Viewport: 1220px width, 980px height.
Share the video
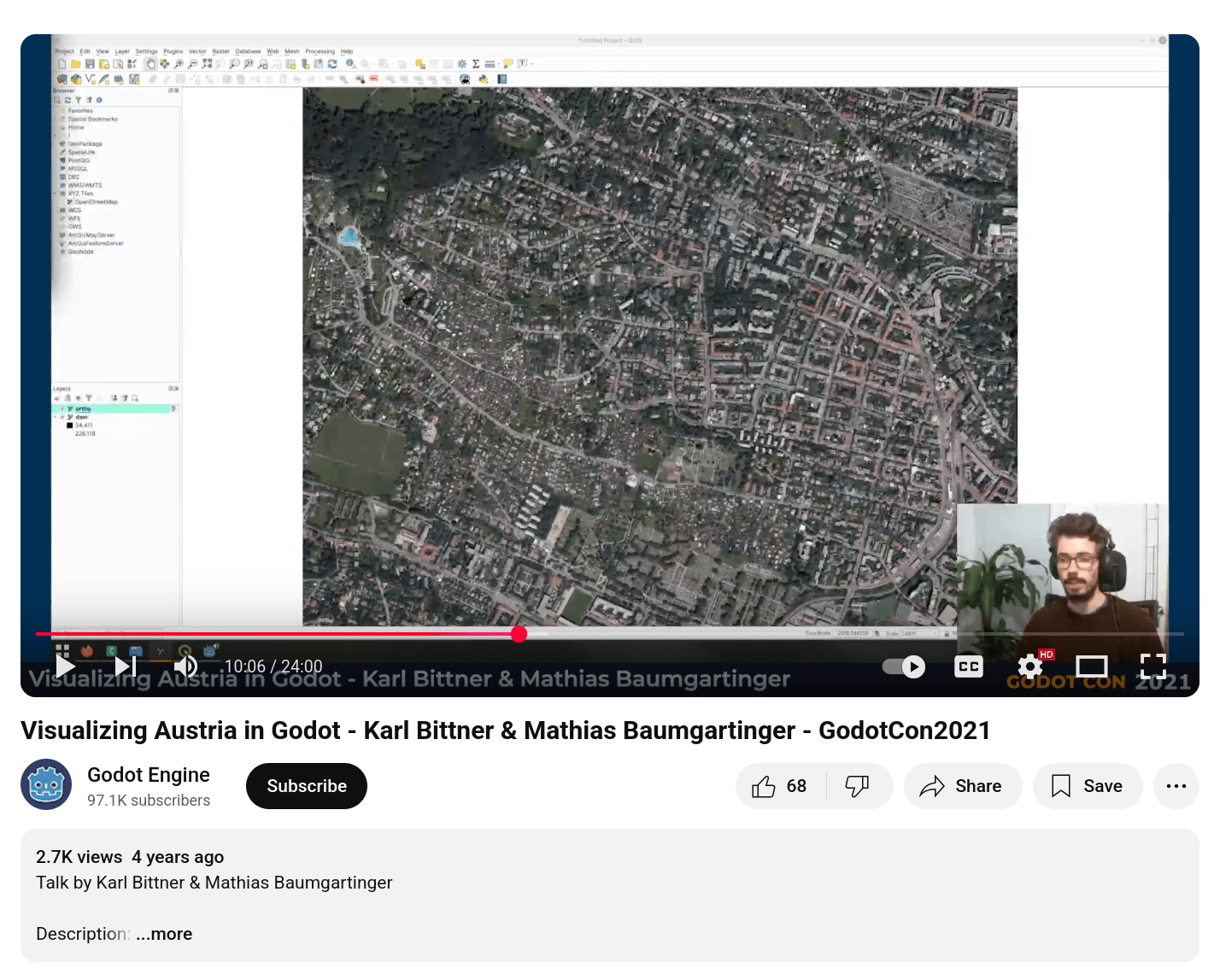963,786
